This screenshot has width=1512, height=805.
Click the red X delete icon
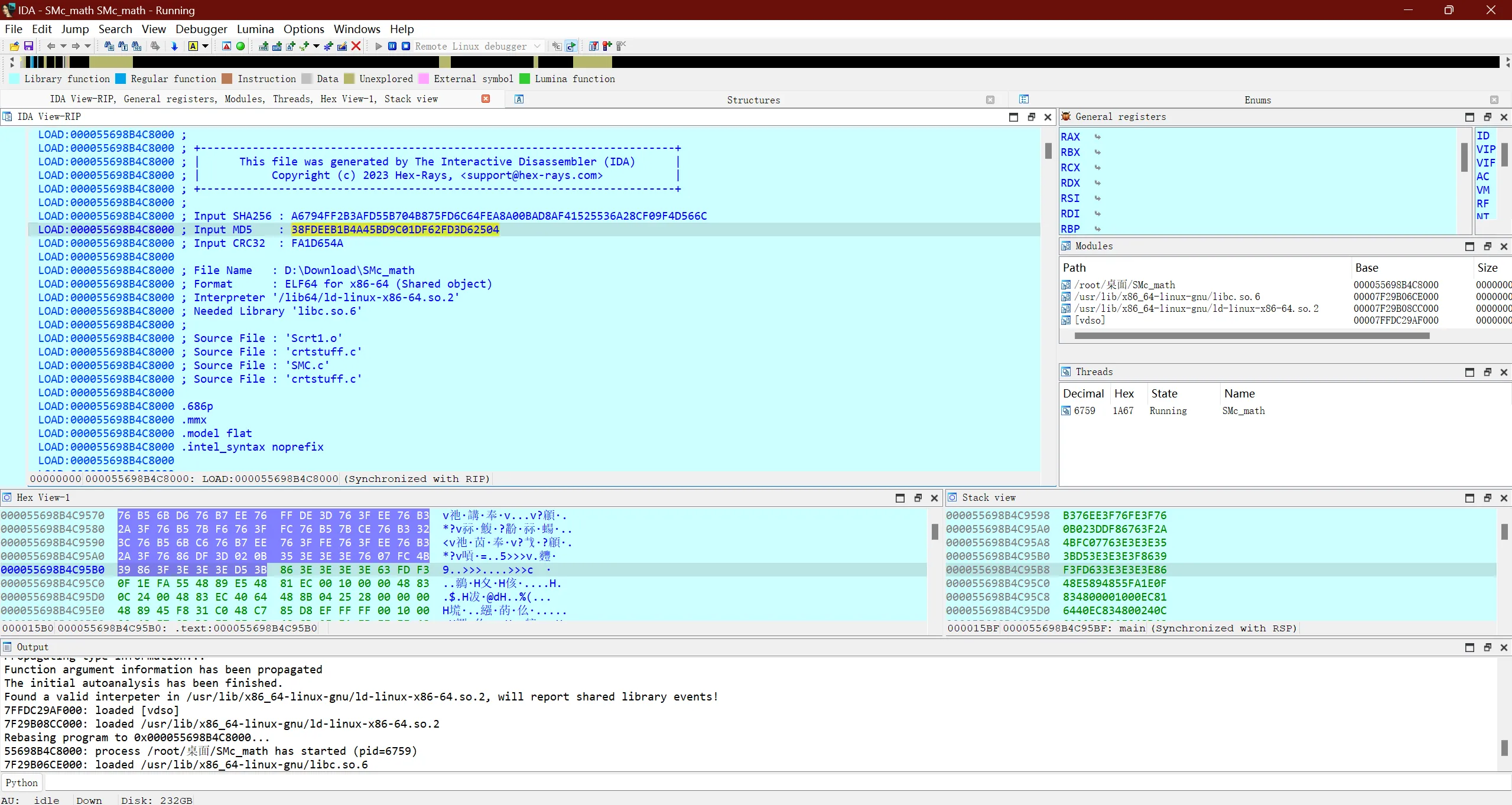(x=356, y=46)
